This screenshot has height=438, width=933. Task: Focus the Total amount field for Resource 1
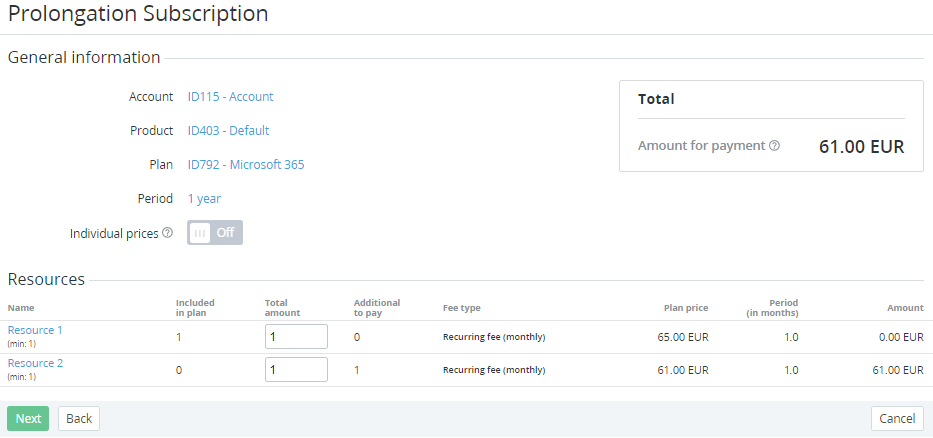point(296,337)
